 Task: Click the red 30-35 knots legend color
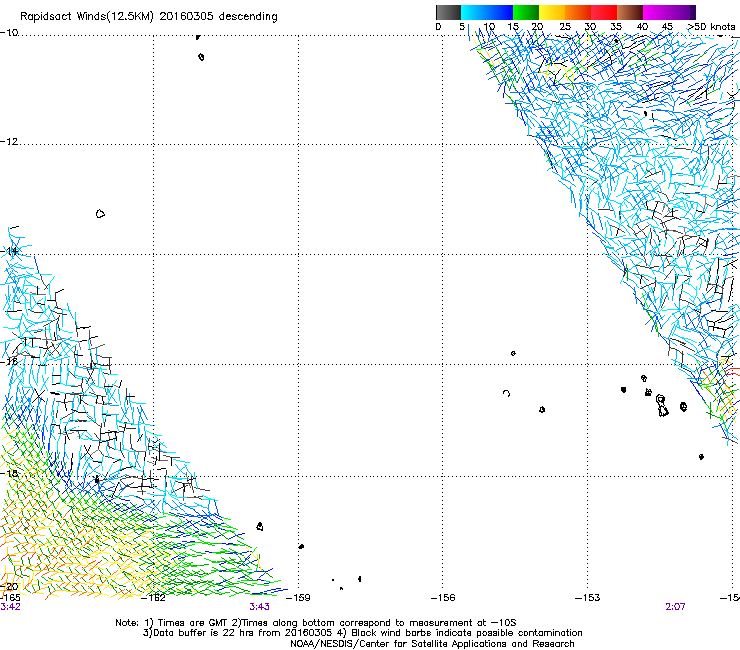pyautogui.click(x=604, y=12)
